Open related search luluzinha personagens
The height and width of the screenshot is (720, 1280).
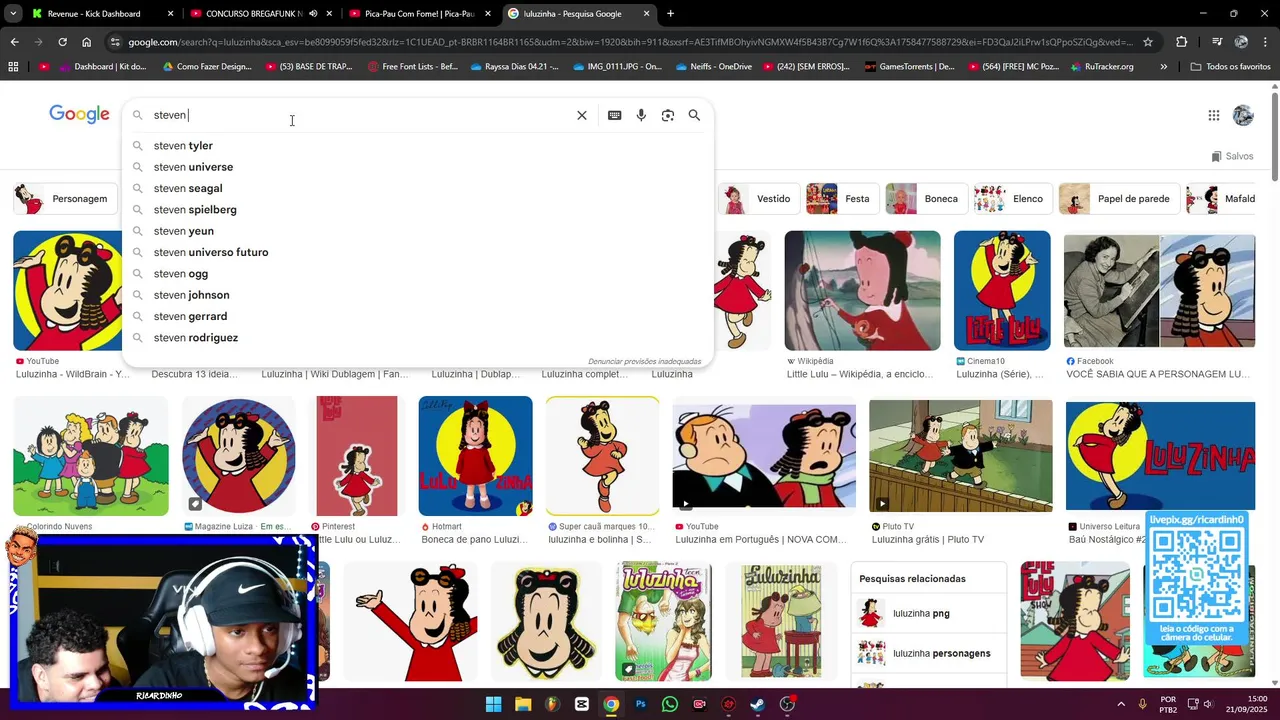[x=929, y=653]
